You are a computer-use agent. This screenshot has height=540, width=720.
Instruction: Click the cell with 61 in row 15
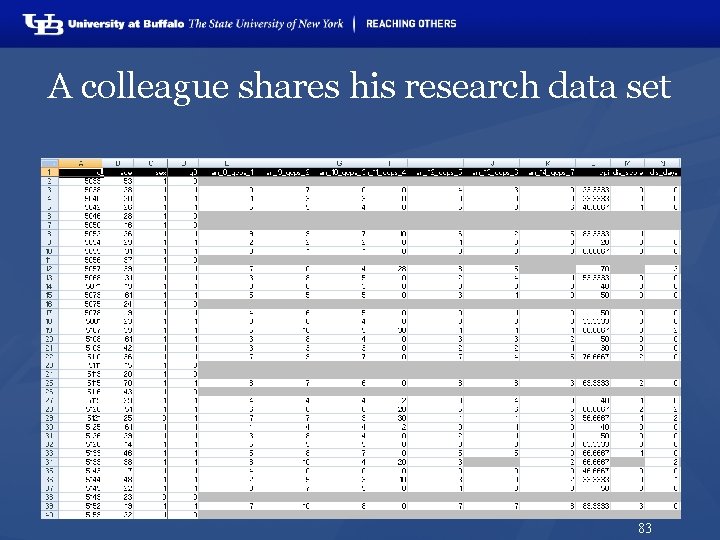118,295
